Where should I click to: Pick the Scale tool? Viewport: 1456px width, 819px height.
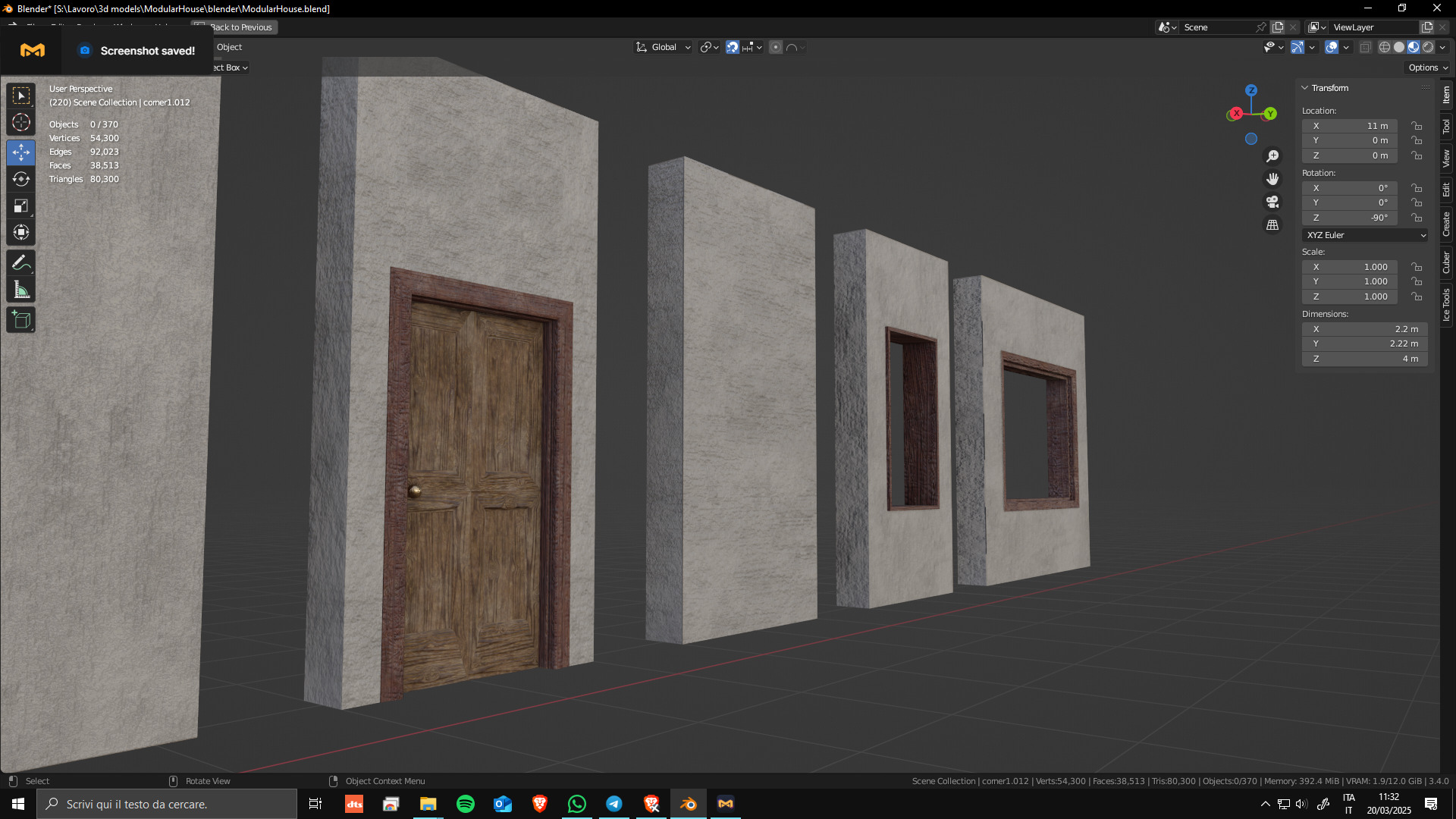21,206
